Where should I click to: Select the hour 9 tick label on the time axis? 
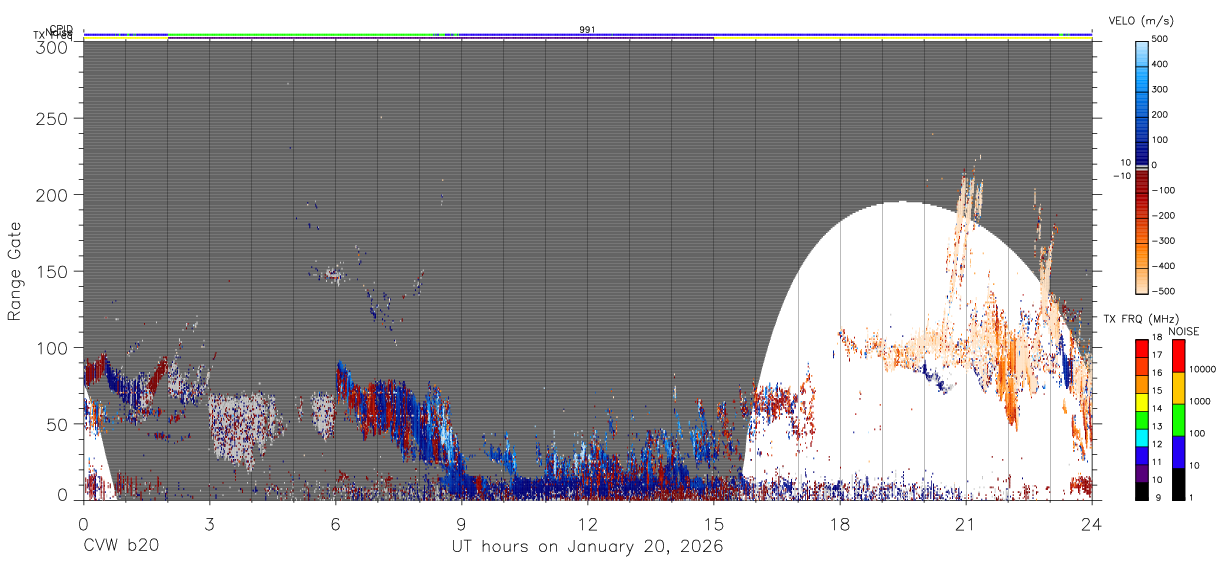coord(461,523)
